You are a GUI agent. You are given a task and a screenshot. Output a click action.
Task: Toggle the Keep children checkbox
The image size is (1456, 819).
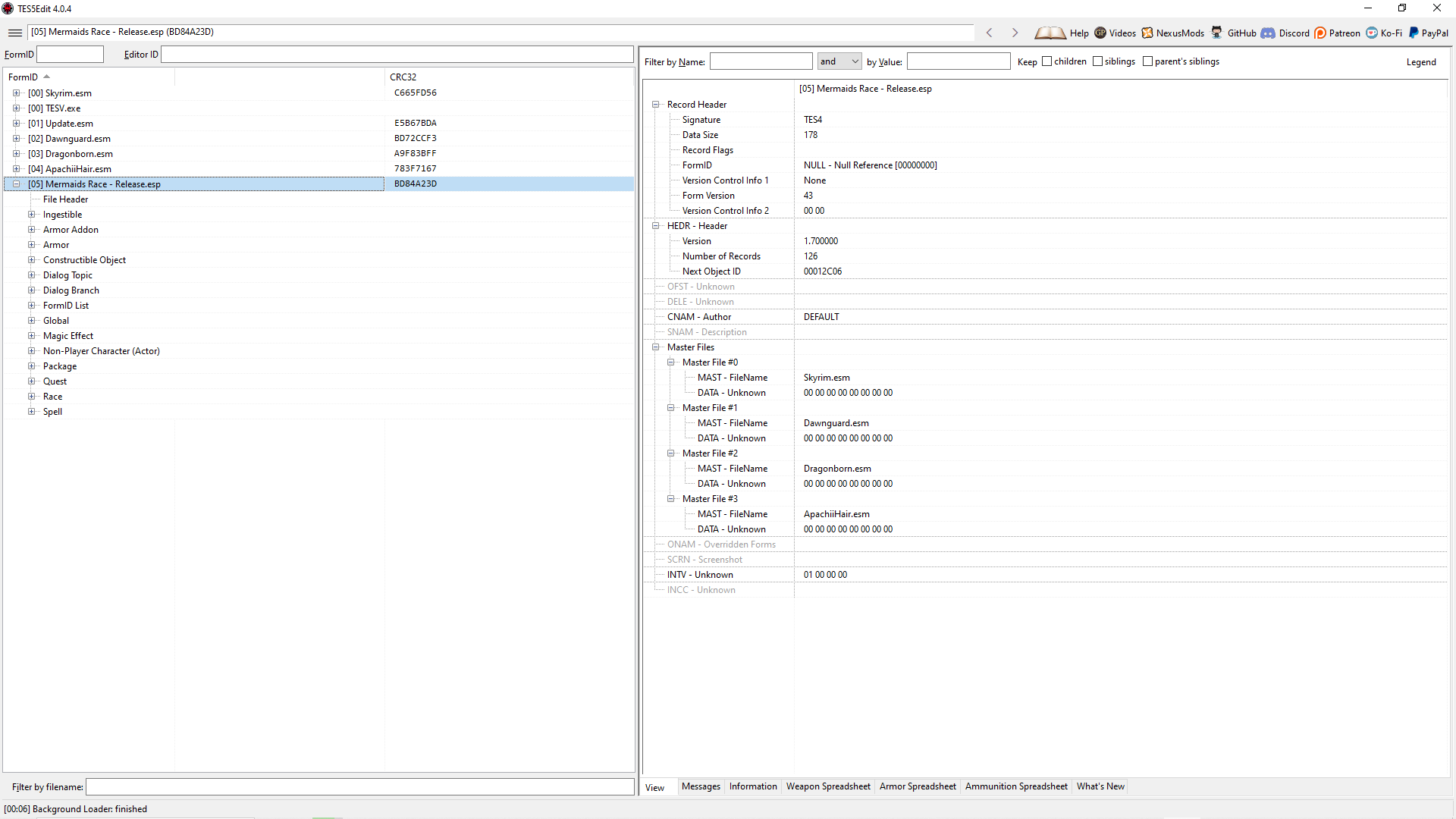point(1047,61)
